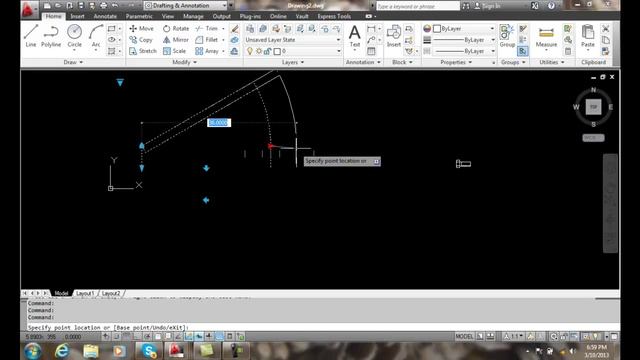Click the Erase tool icon
The width and height of the screenshot is (640, 360).
tap(234, 29)
